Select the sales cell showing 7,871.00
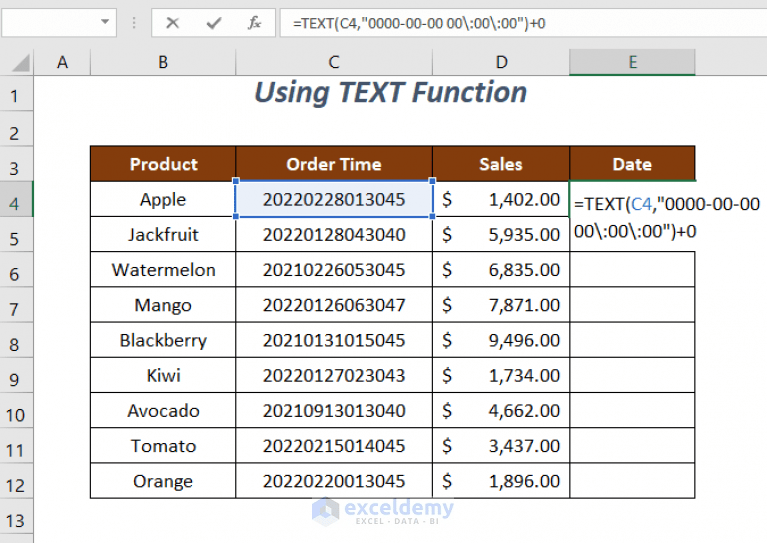 501,305
